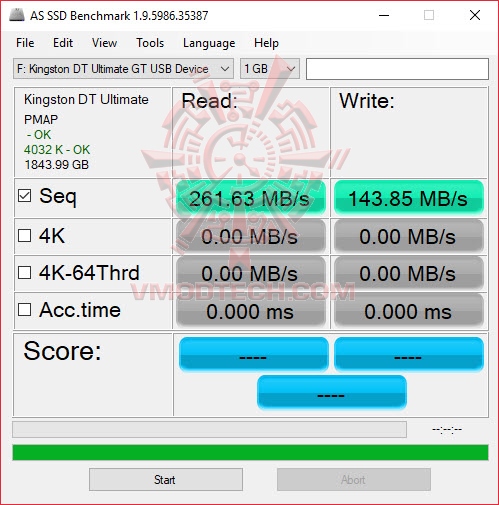
Task: Click the Abort button
Action: click(354, 480)
